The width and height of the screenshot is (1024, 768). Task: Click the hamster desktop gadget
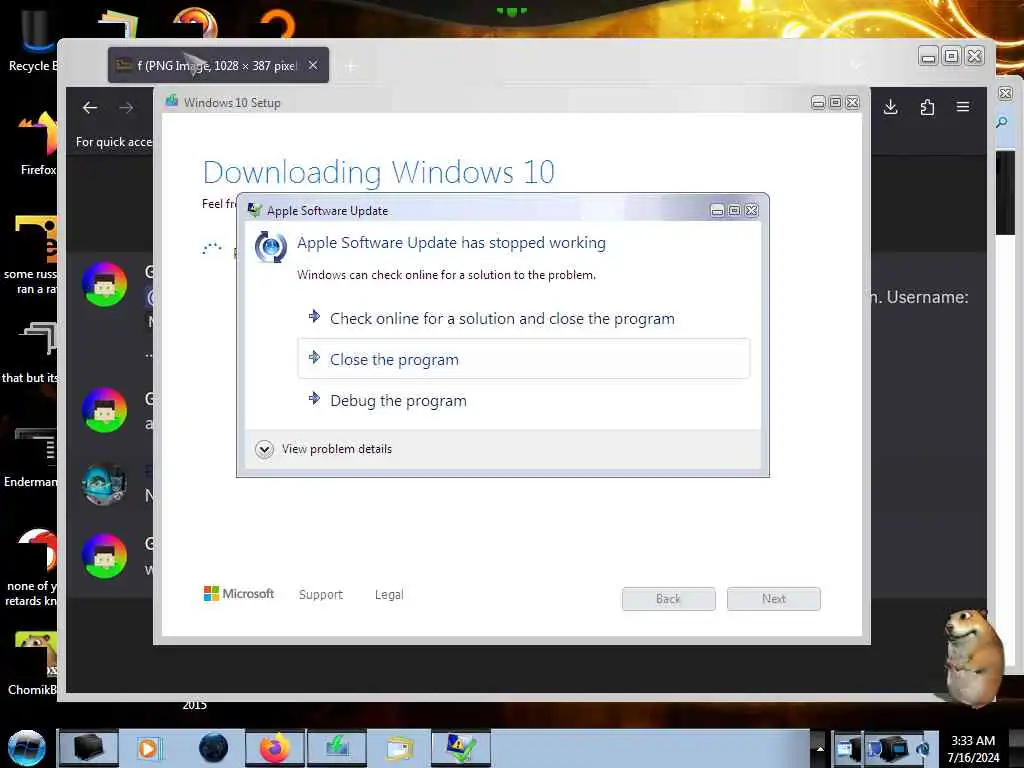pos(972,656)
